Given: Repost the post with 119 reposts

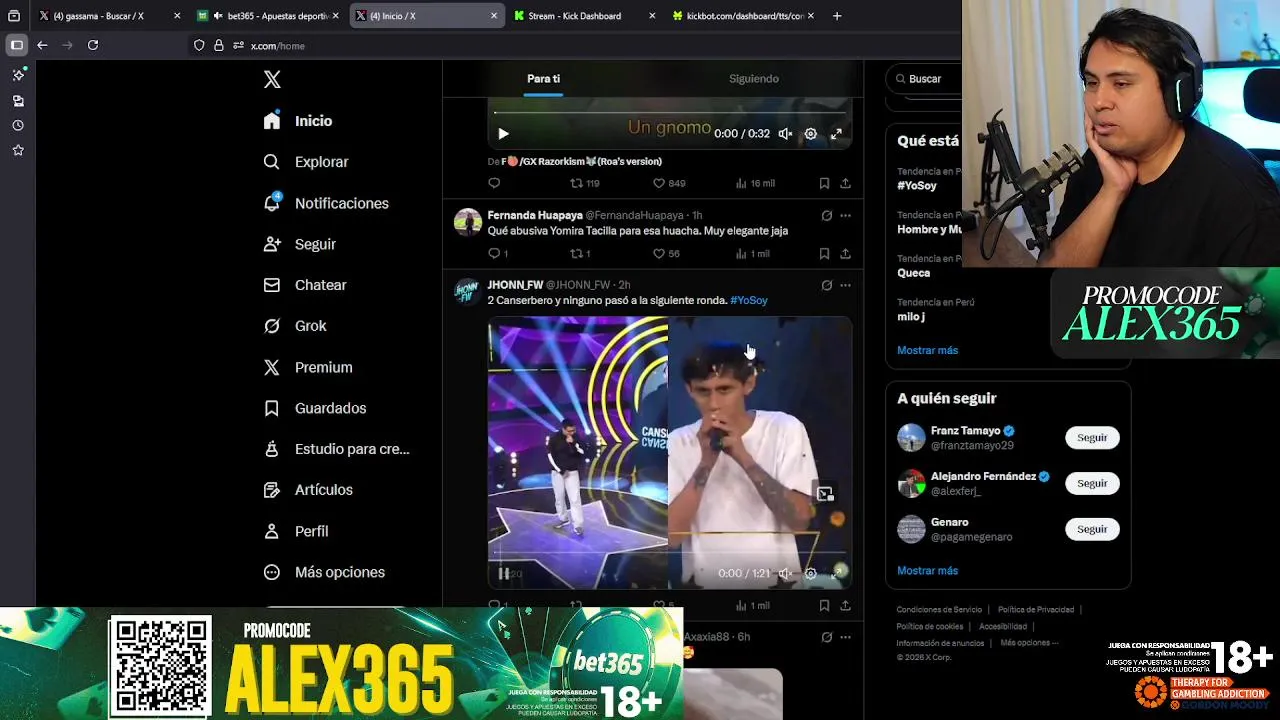Looking at the screenshot, I should (584, 183).
